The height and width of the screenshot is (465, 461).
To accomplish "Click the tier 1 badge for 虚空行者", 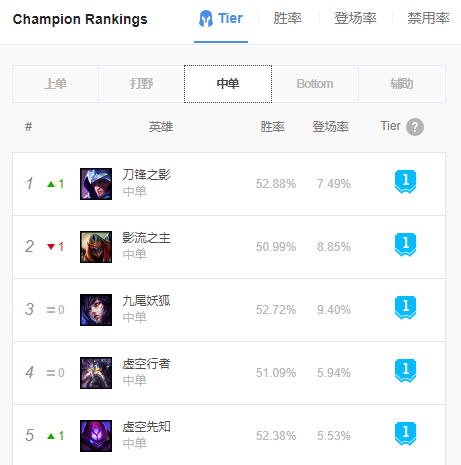I will (x=405, y=371).
